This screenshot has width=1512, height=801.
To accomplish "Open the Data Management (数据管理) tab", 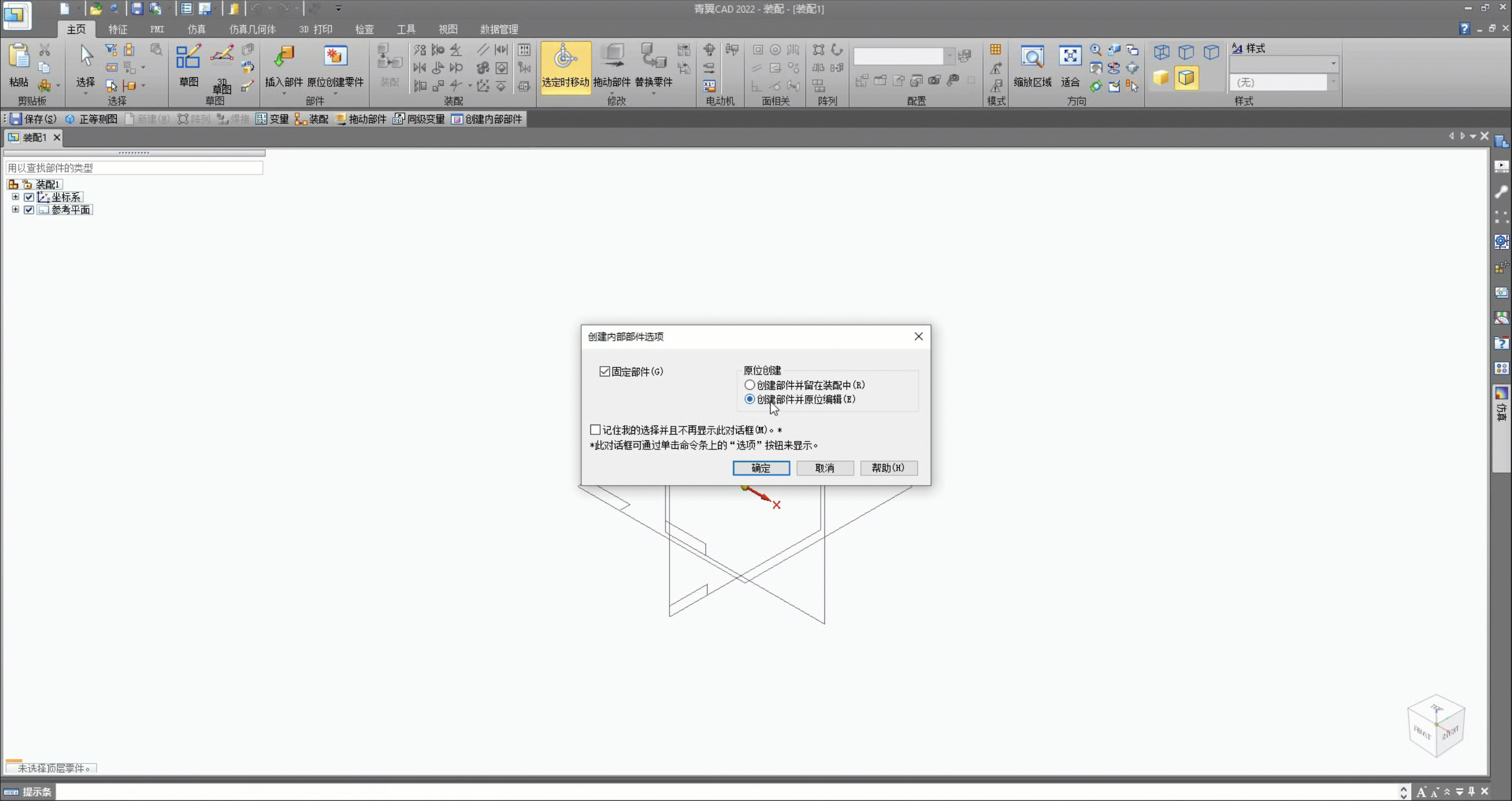I will click(x=499, y=29).
